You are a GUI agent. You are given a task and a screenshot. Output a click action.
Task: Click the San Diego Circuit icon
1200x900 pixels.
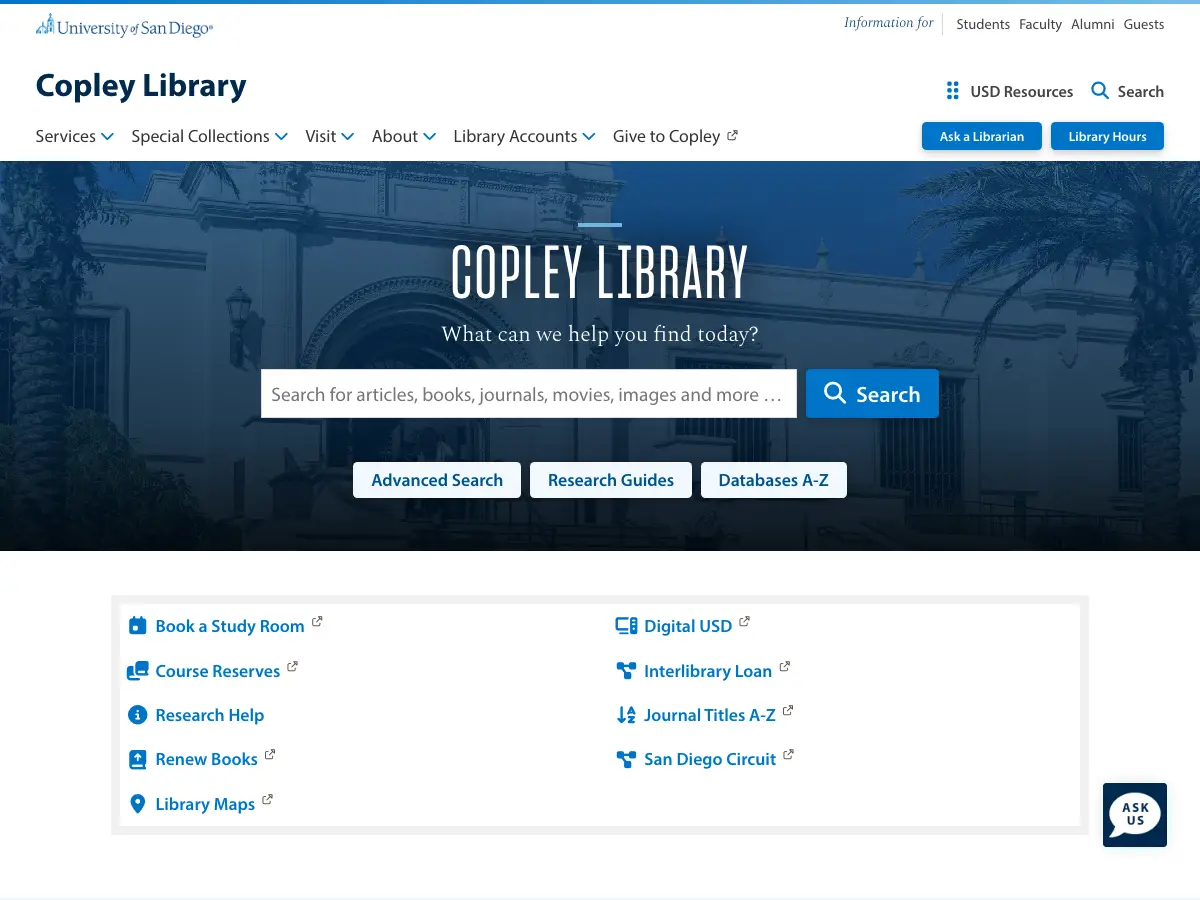click(x=626, y=759)
